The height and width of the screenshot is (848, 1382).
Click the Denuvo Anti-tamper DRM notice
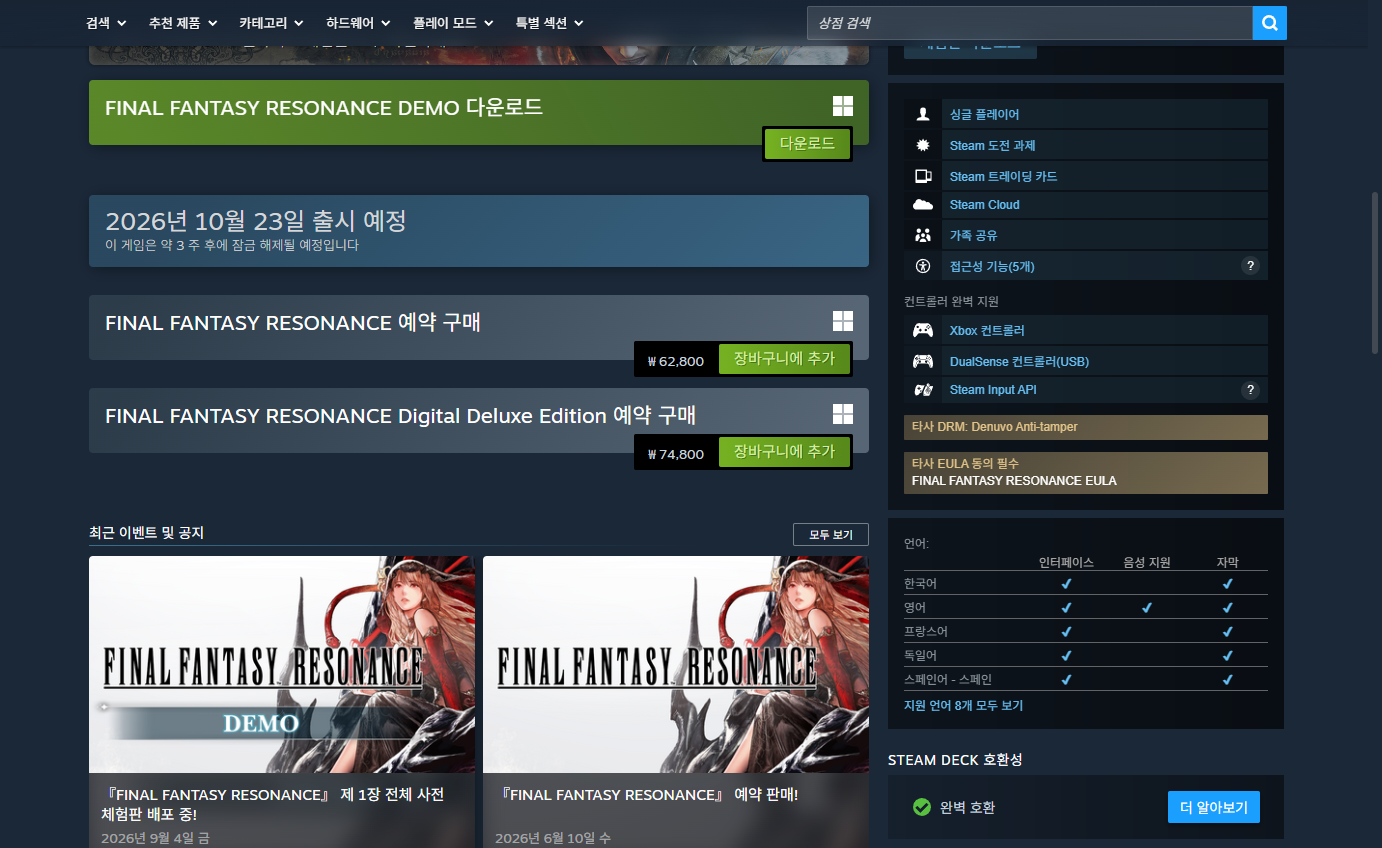pyautogui.click(x=1086, y=427)
